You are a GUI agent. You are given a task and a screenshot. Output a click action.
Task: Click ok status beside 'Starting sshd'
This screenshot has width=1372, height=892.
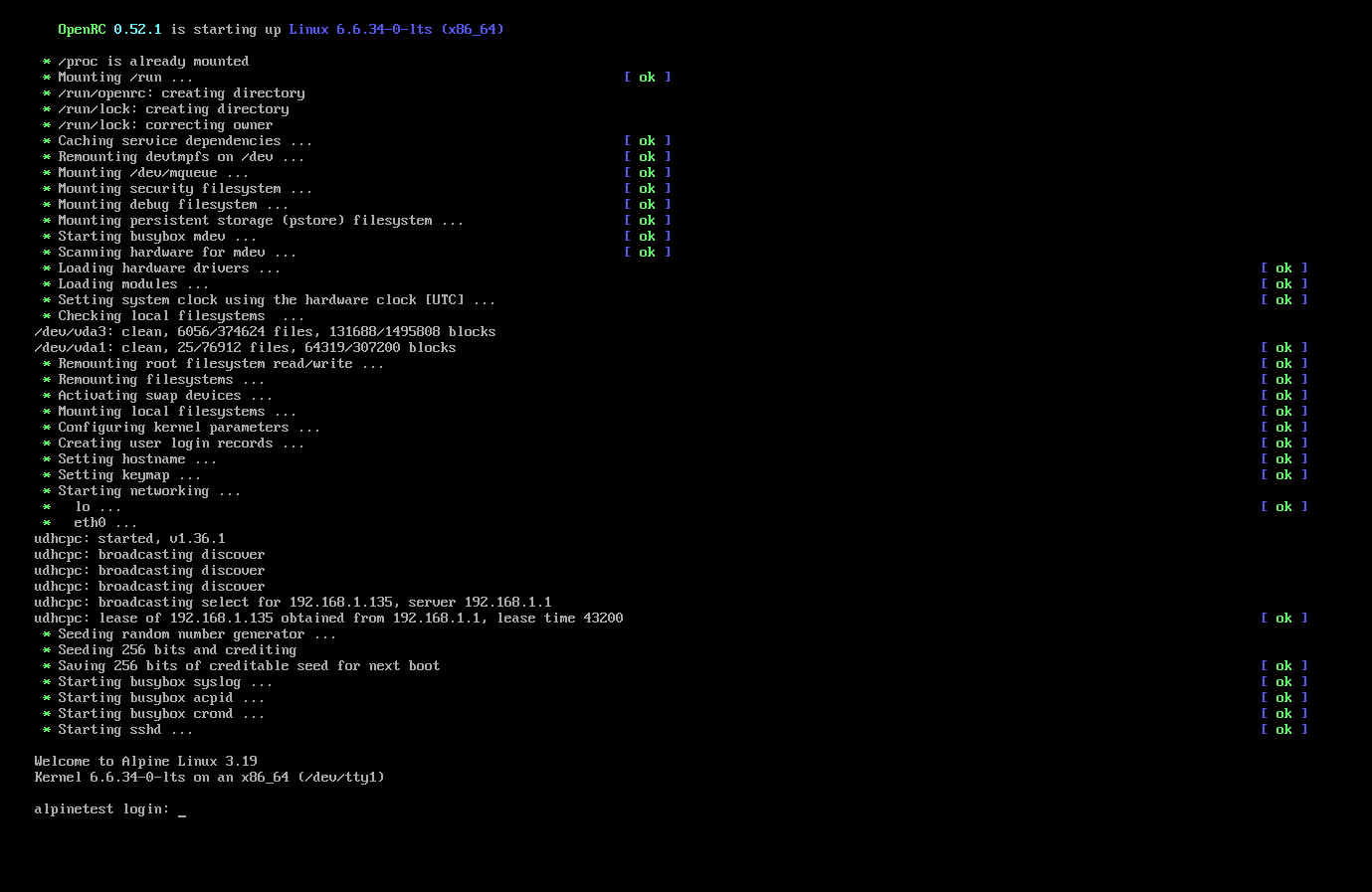[x=1284, y=730]
